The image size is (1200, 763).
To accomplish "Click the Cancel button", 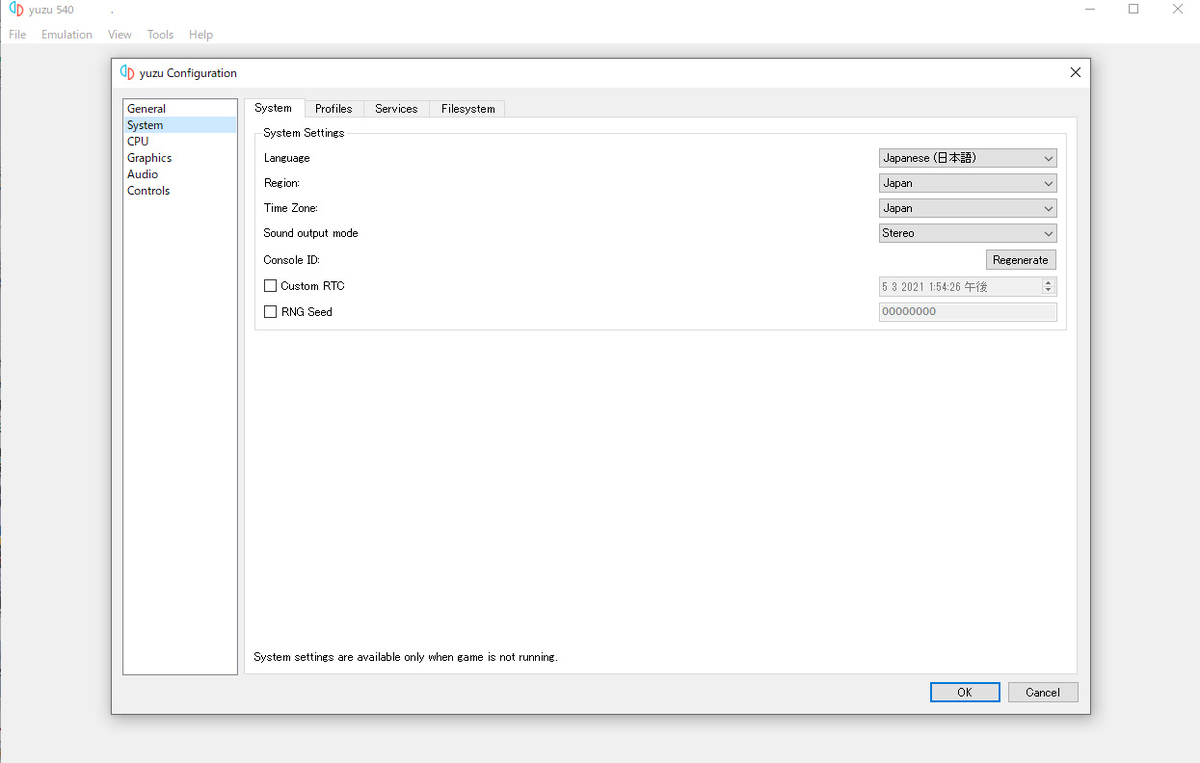I will [1042, 692].
